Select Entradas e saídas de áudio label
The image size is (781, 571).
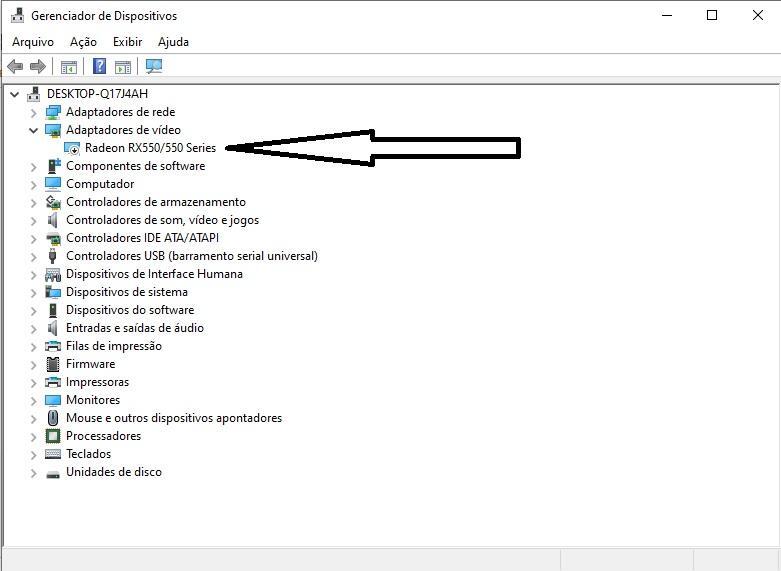pos(135,328)
